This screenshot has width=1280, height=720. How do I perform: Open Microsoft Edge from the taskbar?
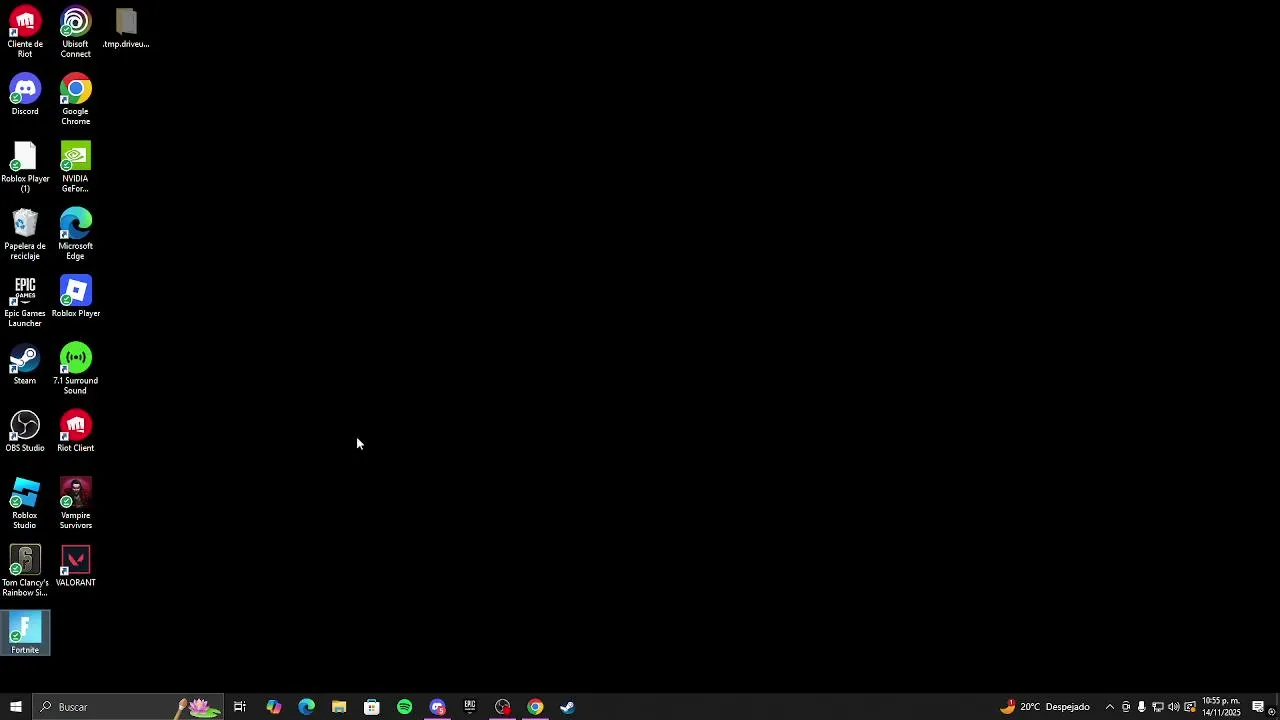point(306,707)
